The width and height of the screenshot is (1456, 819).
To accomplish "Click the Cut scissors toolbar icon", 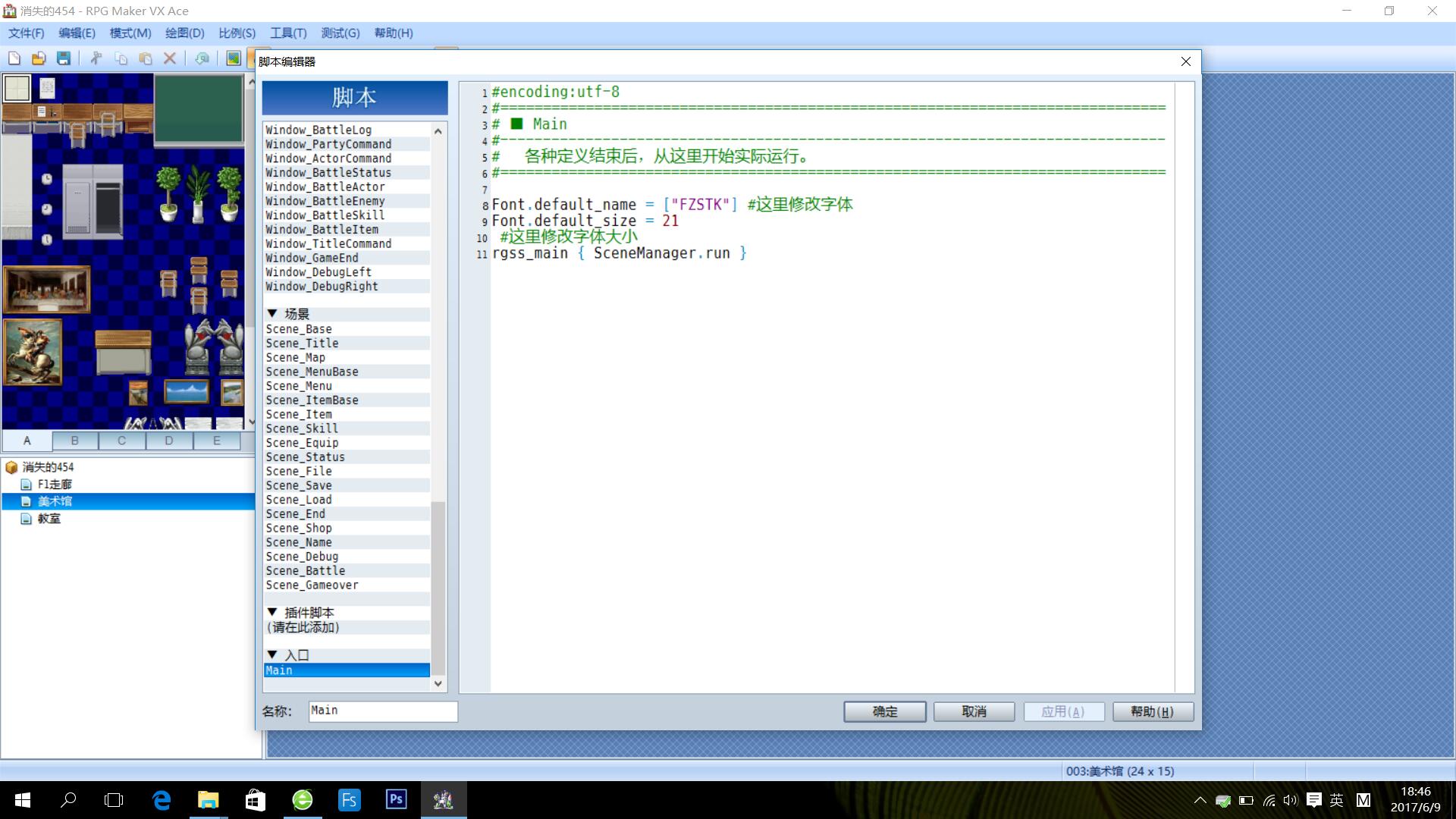I will 96,58.
